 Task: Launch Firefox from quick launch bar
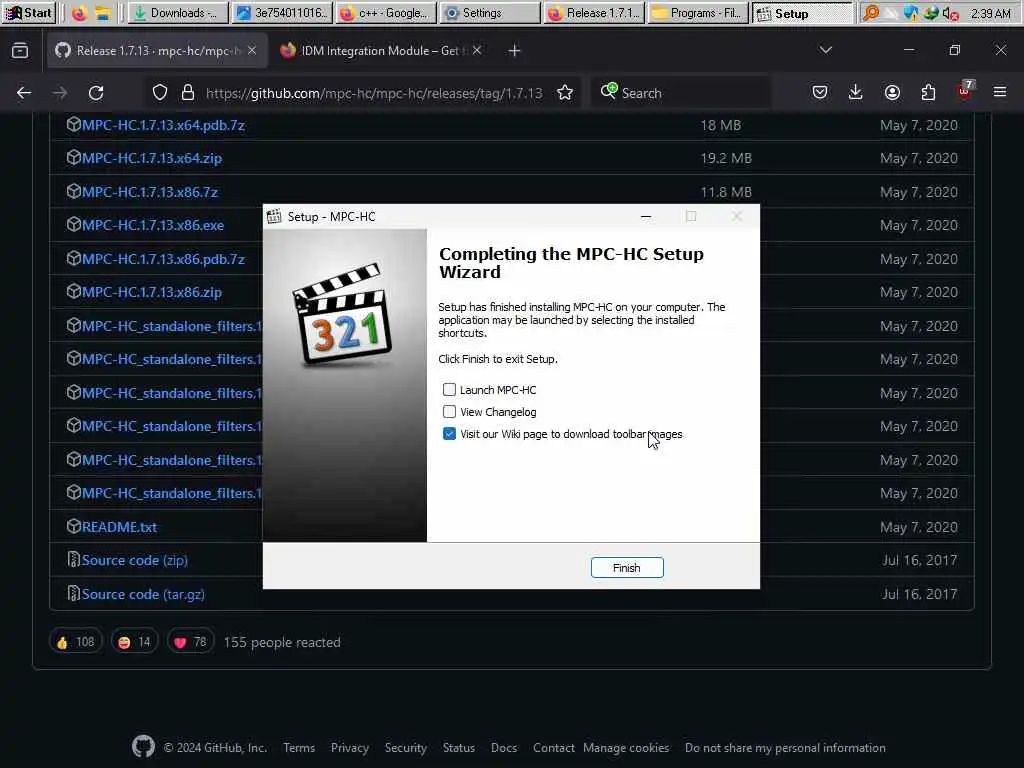pos(79,13)
